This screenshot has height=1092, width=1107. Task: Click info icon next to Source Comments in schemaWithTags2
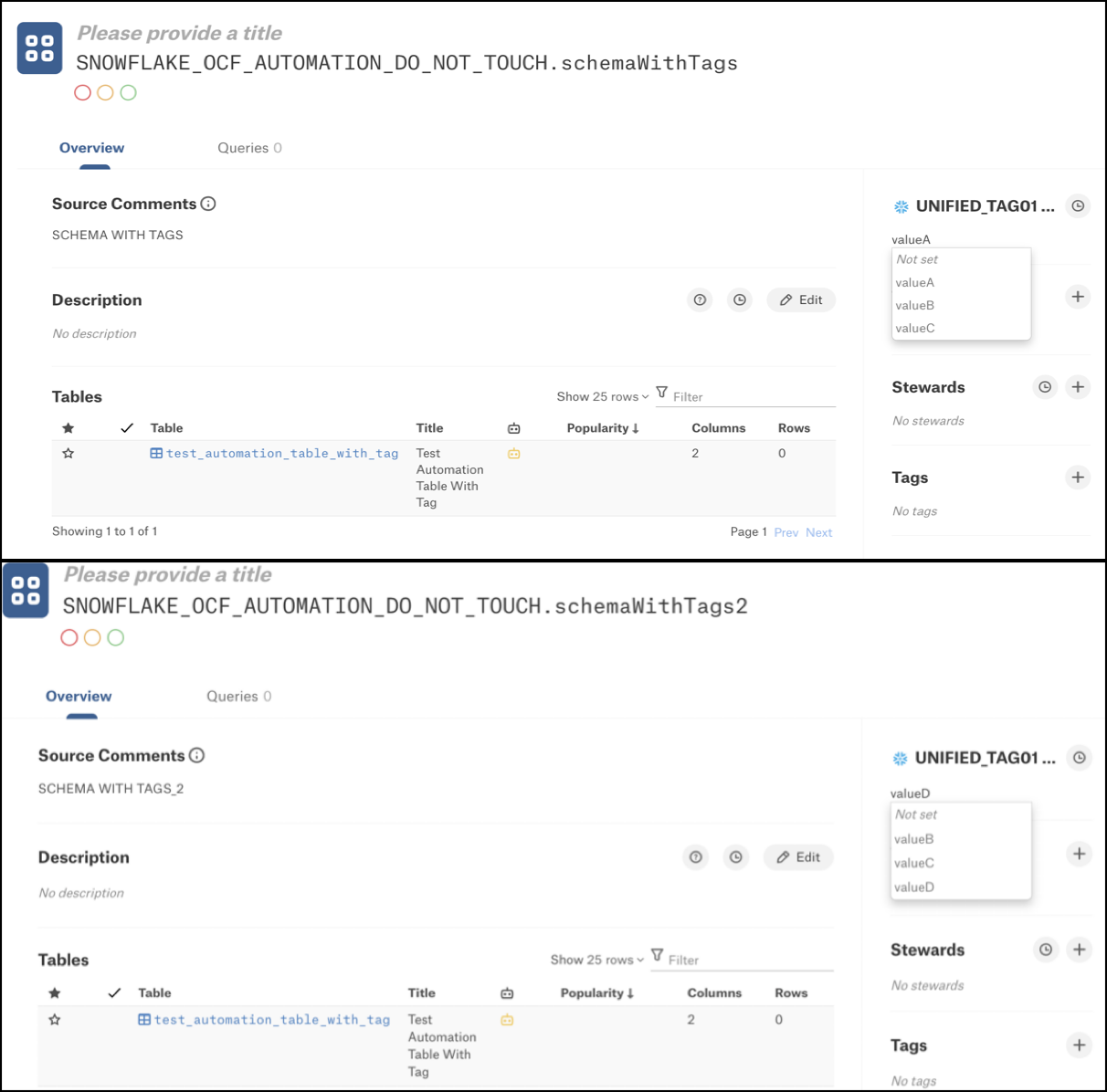[x=197, y=755]
